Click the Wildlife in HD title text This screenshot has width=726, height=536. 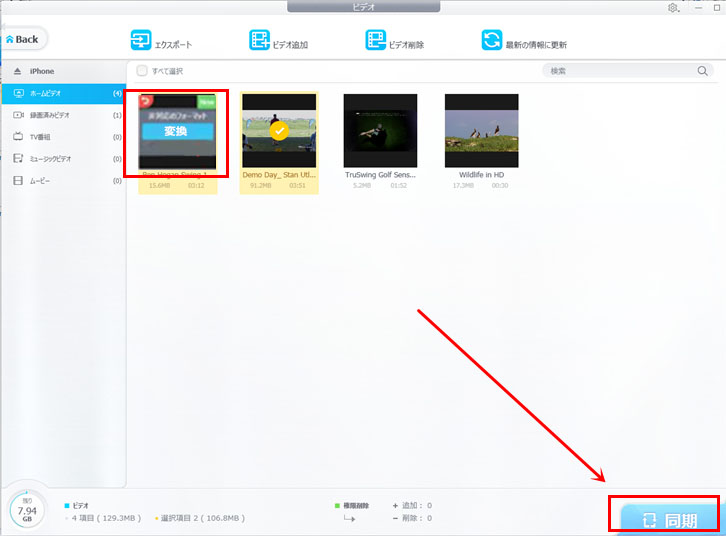pyautogui.click(x=482, y=175)
